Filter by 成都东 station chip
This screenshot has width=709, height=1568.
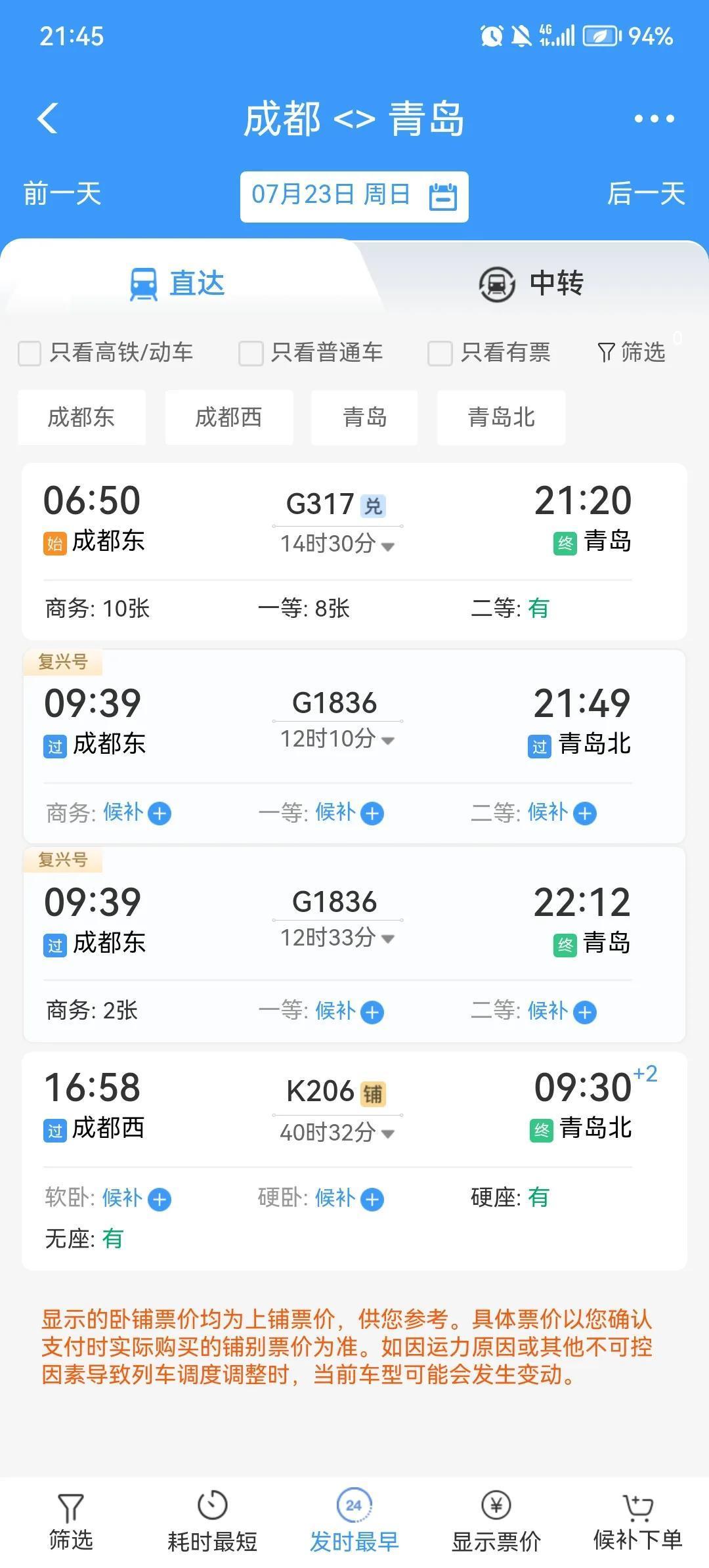pyautogui.click(x=81, y=418)
